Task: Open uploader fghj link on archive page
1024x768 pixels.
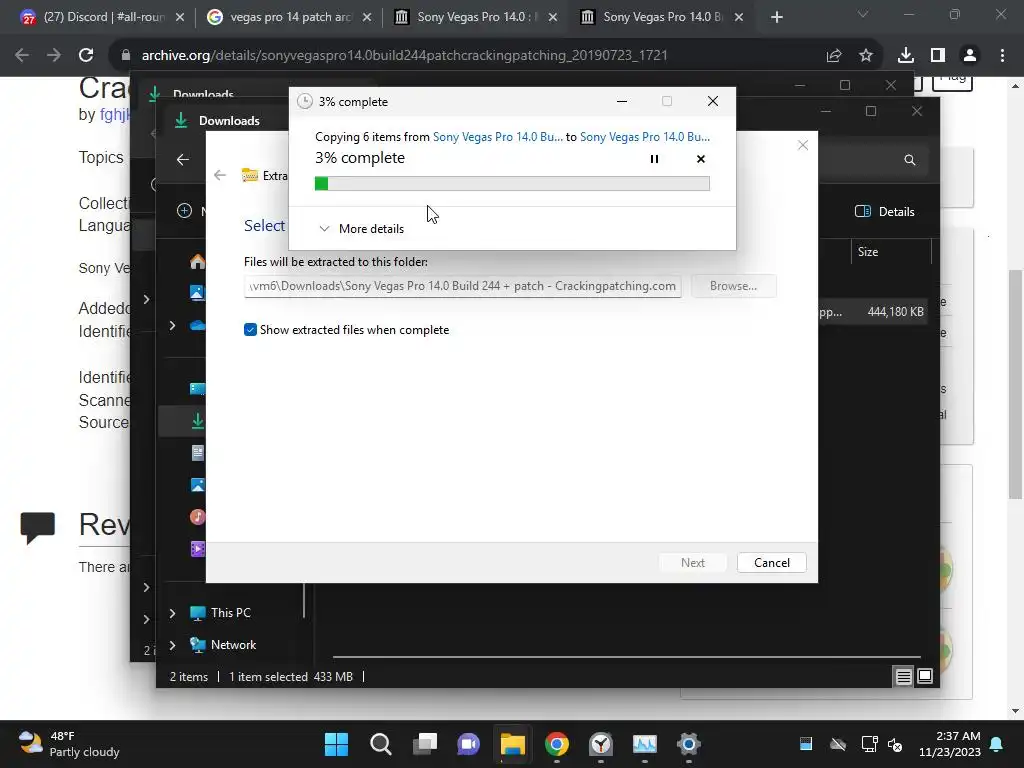Action: 114,114
